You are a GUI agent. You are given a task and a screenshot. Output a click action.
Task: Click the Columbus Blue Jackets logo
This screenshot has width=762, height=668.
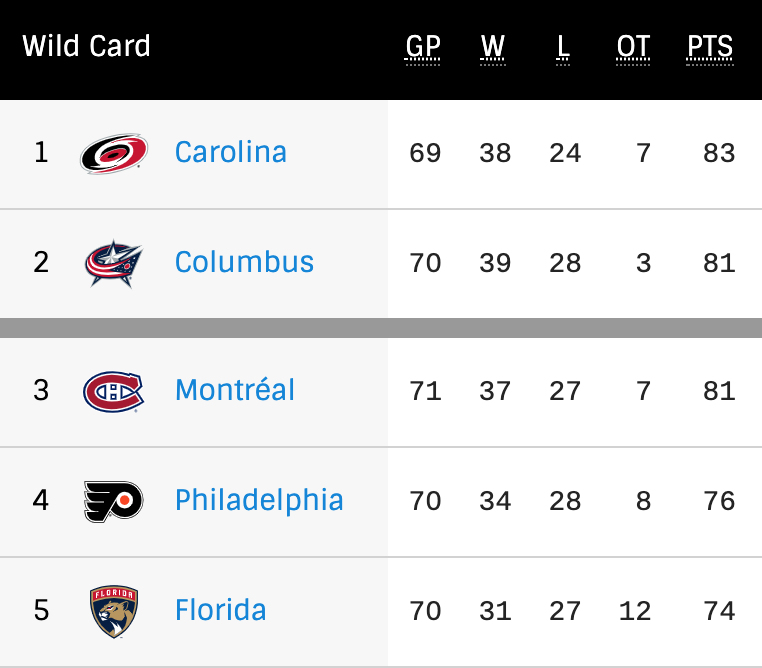coord(114,263)
